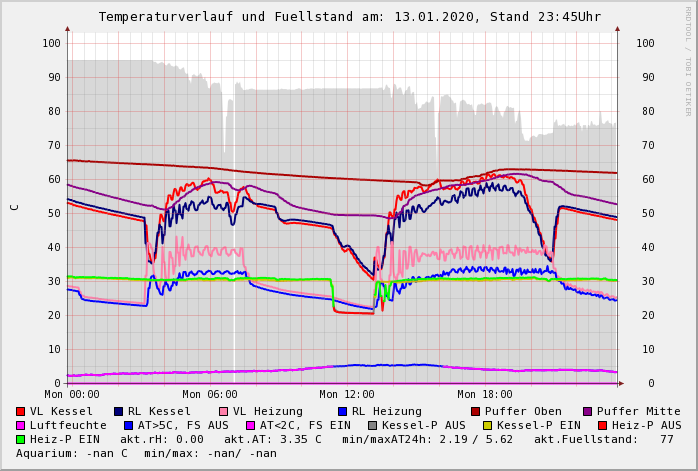Click the 'AT>5C, FS AUS' legend label

coord(183,425)
